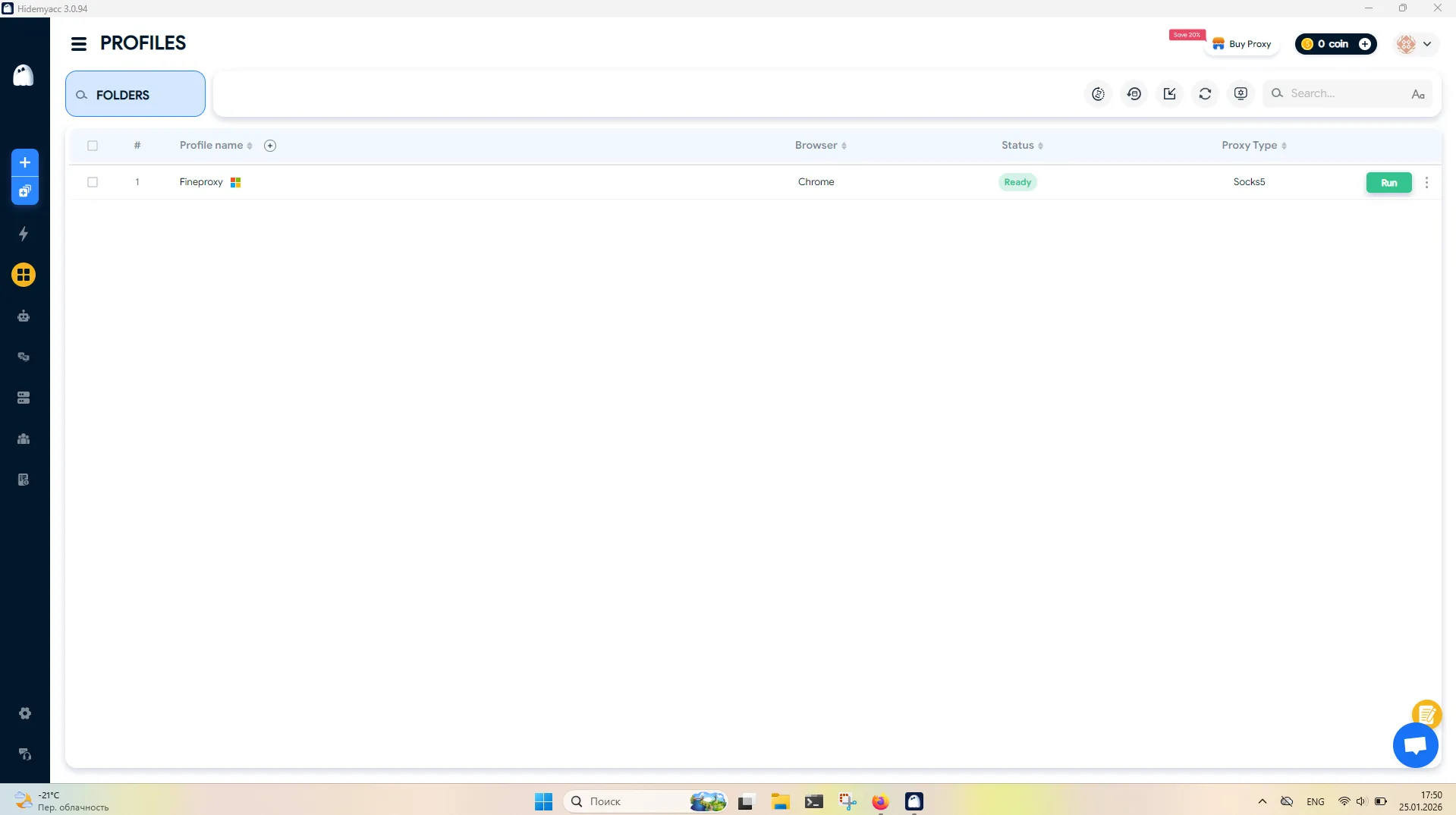Click the Socks5 proxy type cell
This screenshot has height=815, width=1456.
pyautogui.click(x=1249, y=182)
